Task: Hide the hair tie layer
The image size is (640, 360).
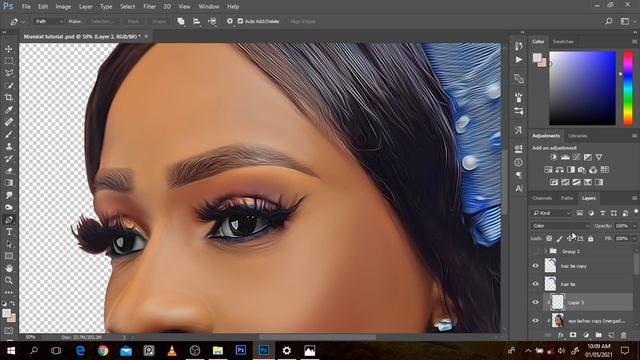Action: pyautogui.click(x=536, y=284)
